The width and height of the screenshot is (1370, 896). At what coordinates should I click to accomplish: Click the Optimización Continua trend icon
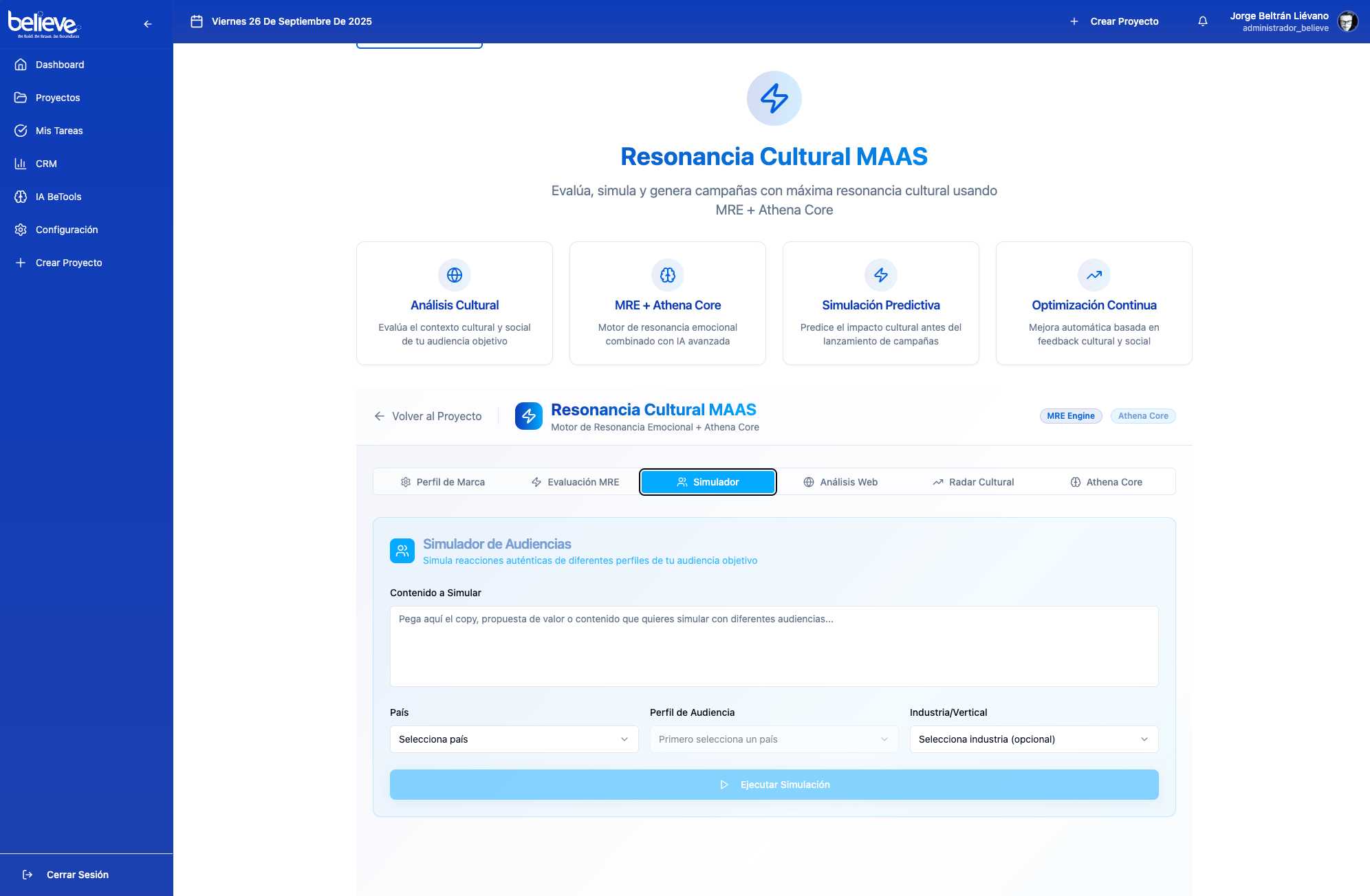coord(1094,275)
